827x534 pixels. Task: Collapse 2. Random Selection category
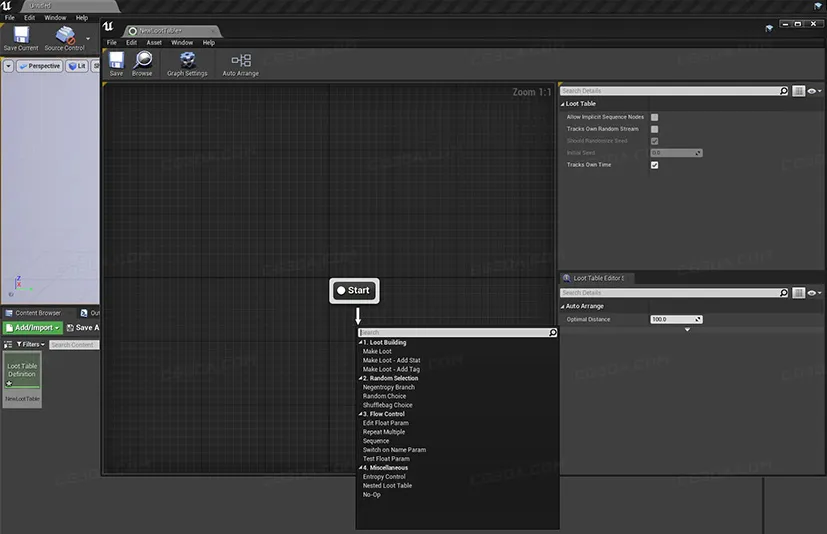[361, 378]
